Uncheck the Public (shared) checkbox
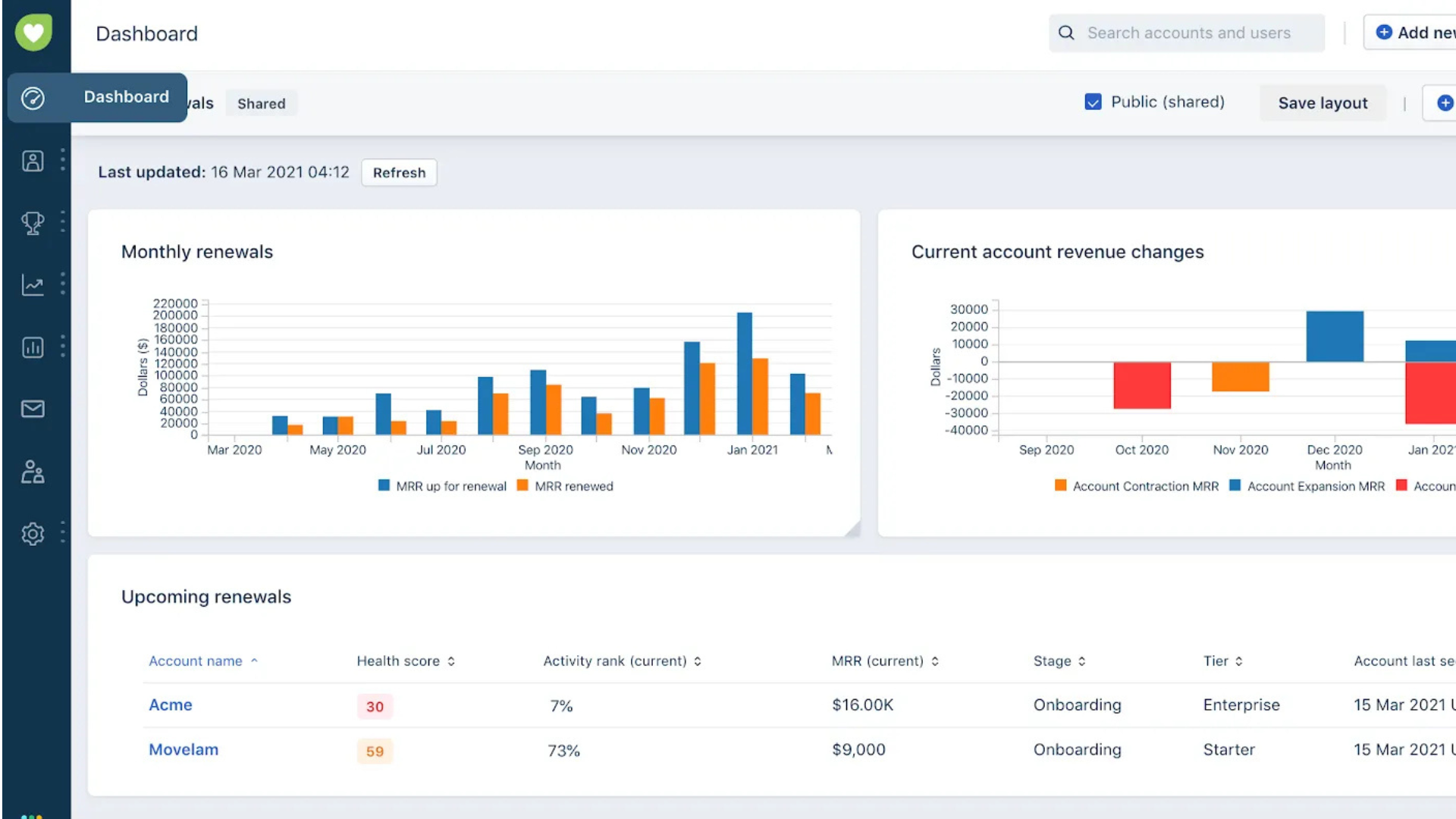The height and width of the screenshot is (819, 1456). (1093, 102)
